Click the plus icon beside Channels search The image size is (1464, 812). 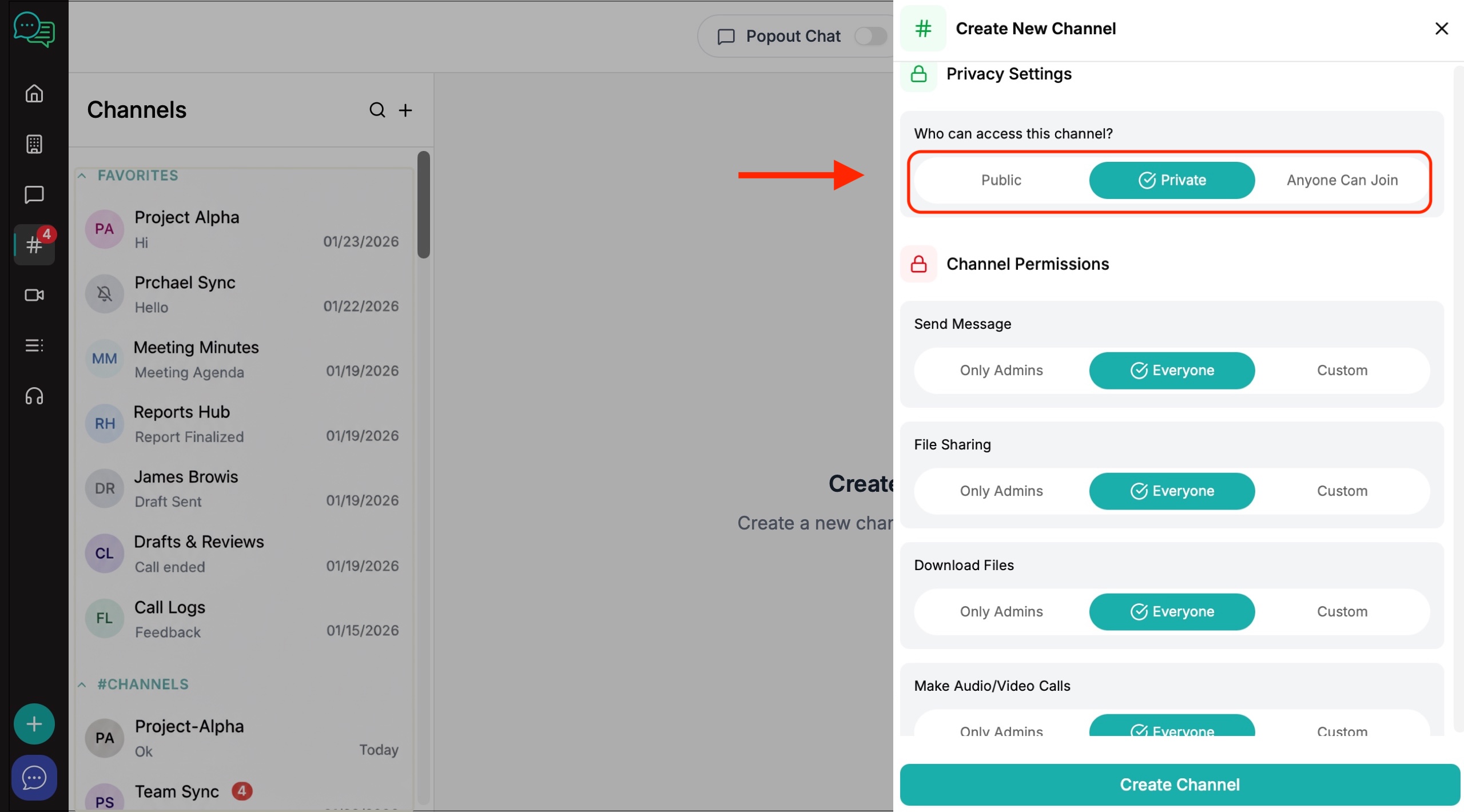click(405, 110)
